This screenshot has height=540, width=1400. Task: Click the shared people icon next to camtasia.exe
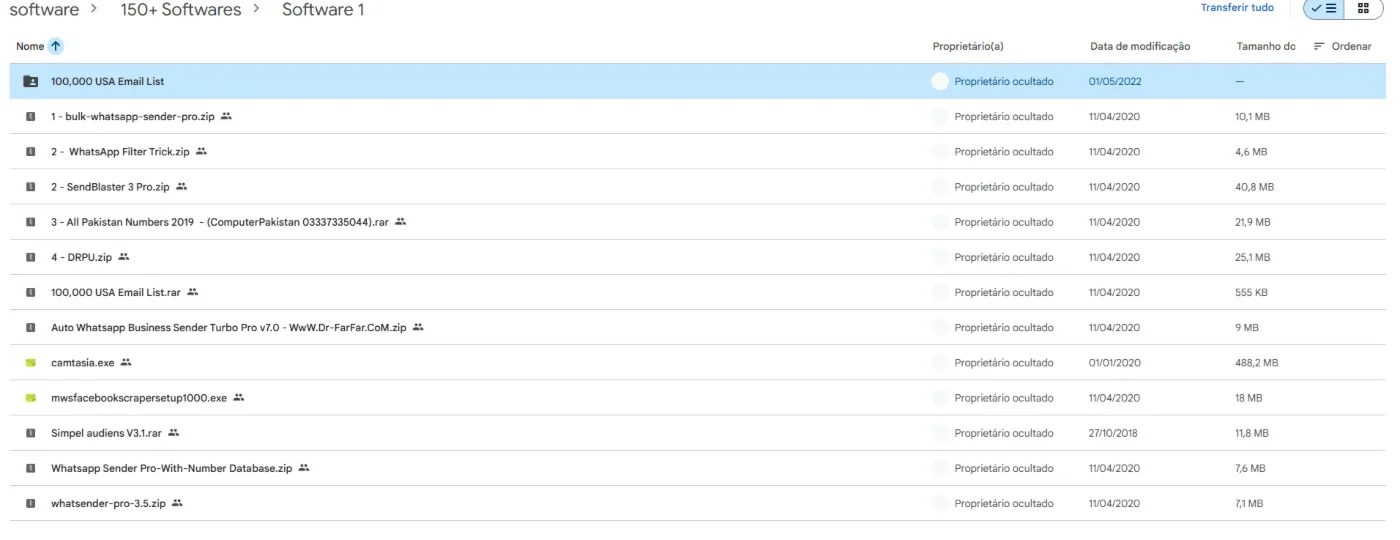(x=126, y=362)
